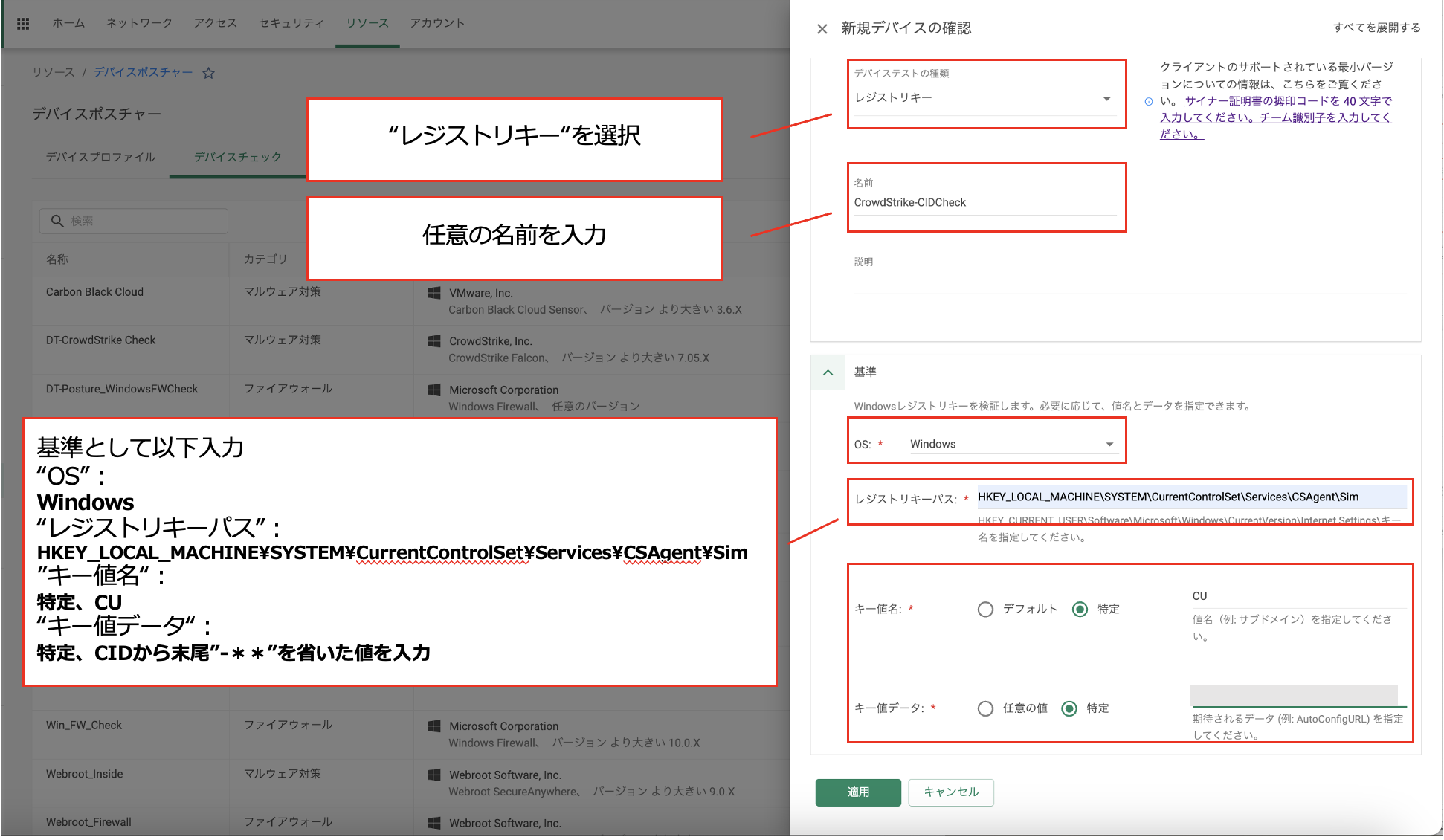The image size is (1444, 840).
Task: Open the デバイステストの種類 dropdown
Action: [x=984, y=98]
